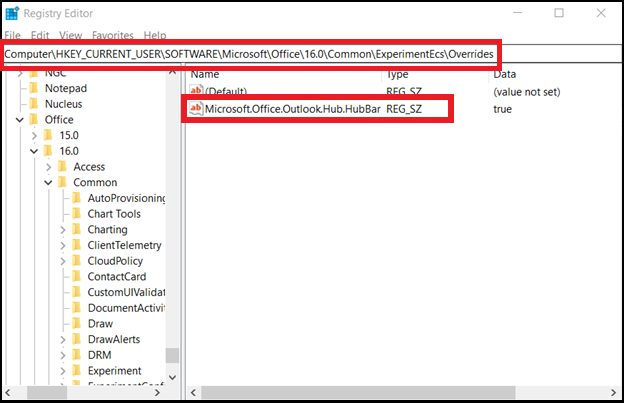Click the values pane scroll left arrow
This screenshot has height=403, width=624.
pyautogui.click(x=193, y=393)
